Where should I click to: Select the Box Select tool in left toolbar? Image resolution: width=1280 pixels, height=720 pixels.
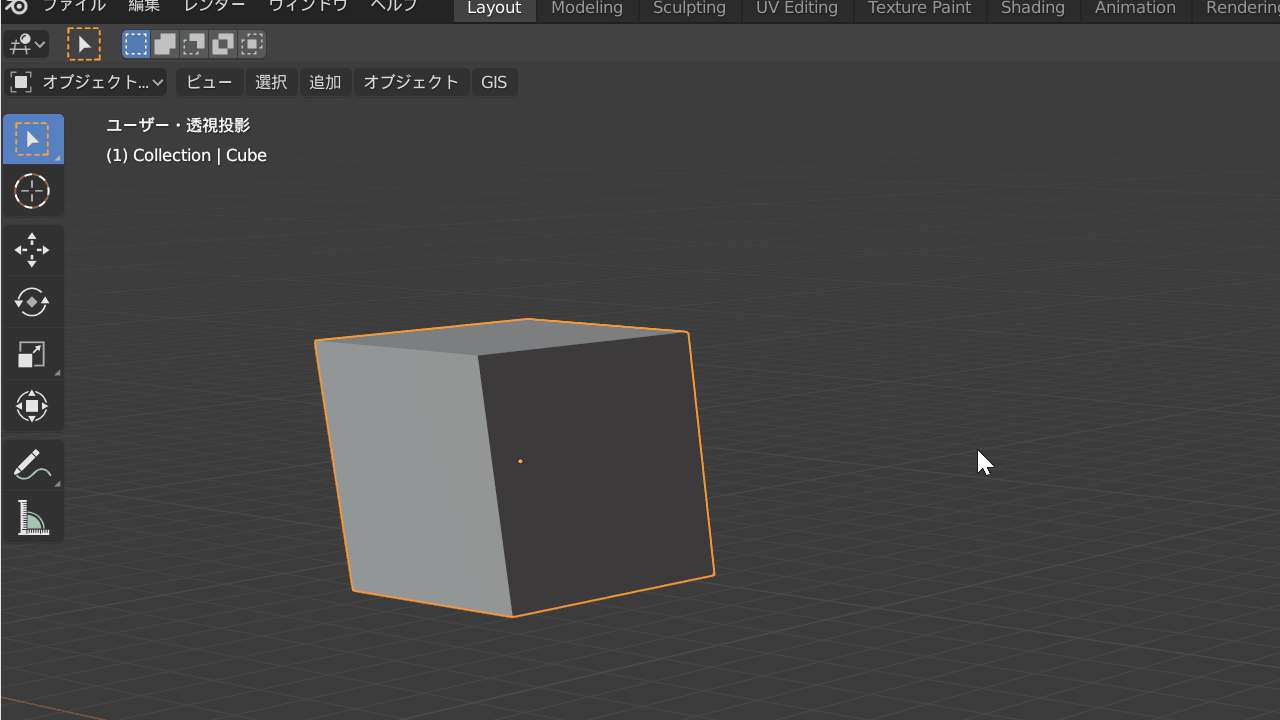pyautogui.click(x=33, y=139)
